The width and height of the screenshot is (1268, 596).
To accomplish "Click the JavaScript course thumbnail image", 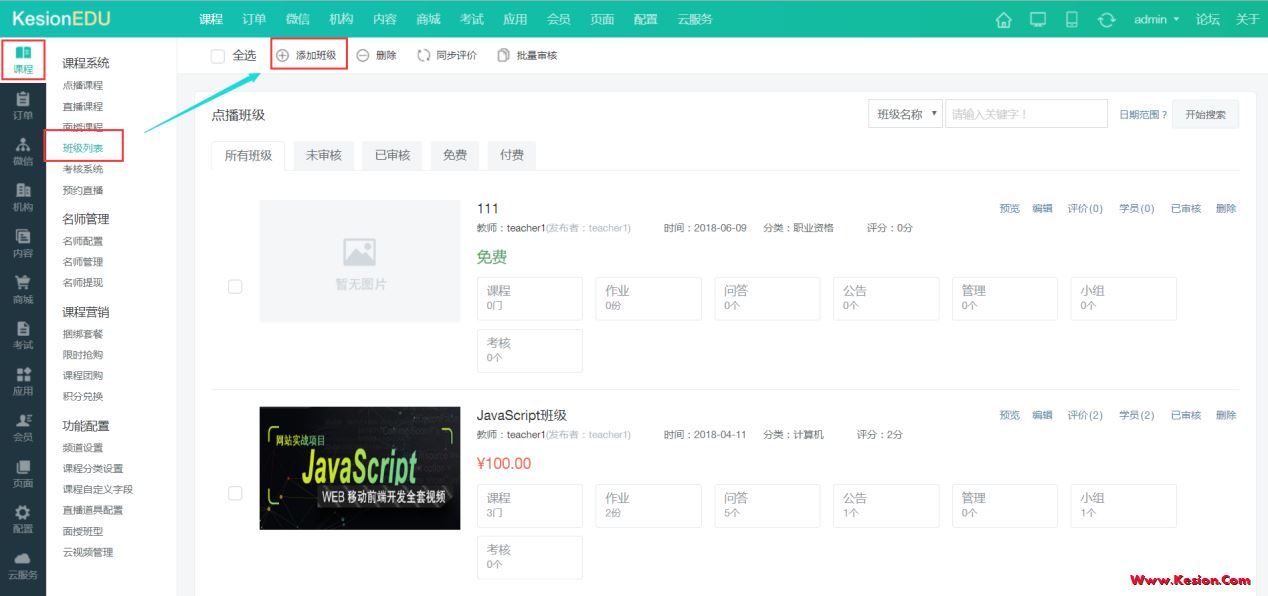I will (358, 468).
